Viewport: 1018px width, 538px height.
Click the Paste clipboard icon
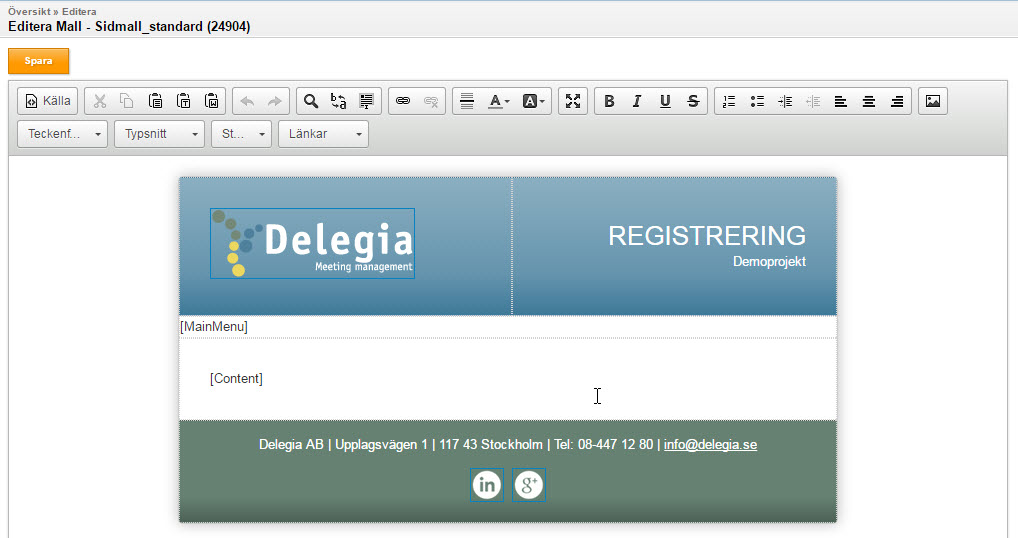[155, 101]
